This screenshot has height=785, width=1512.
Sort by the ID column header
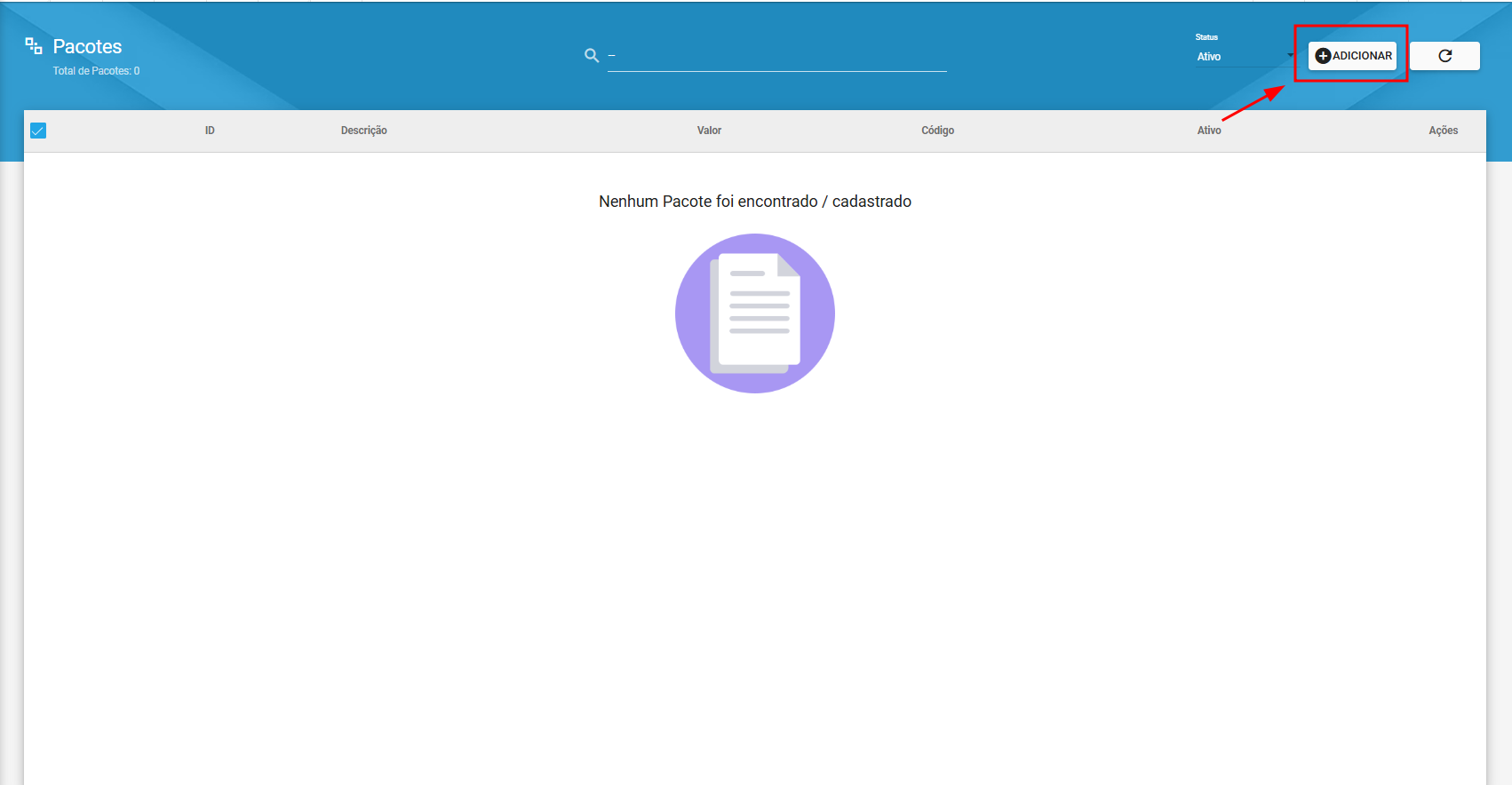pos(210,131)
